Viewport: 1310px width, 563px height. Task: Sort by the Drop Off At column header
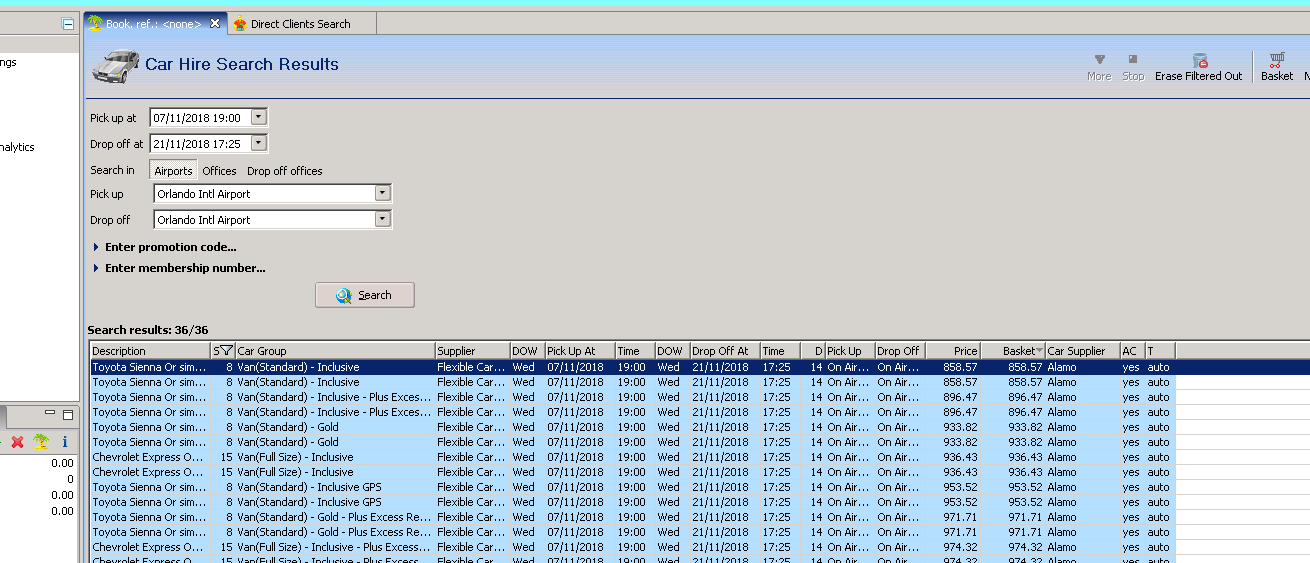click(x=725, y=351)
